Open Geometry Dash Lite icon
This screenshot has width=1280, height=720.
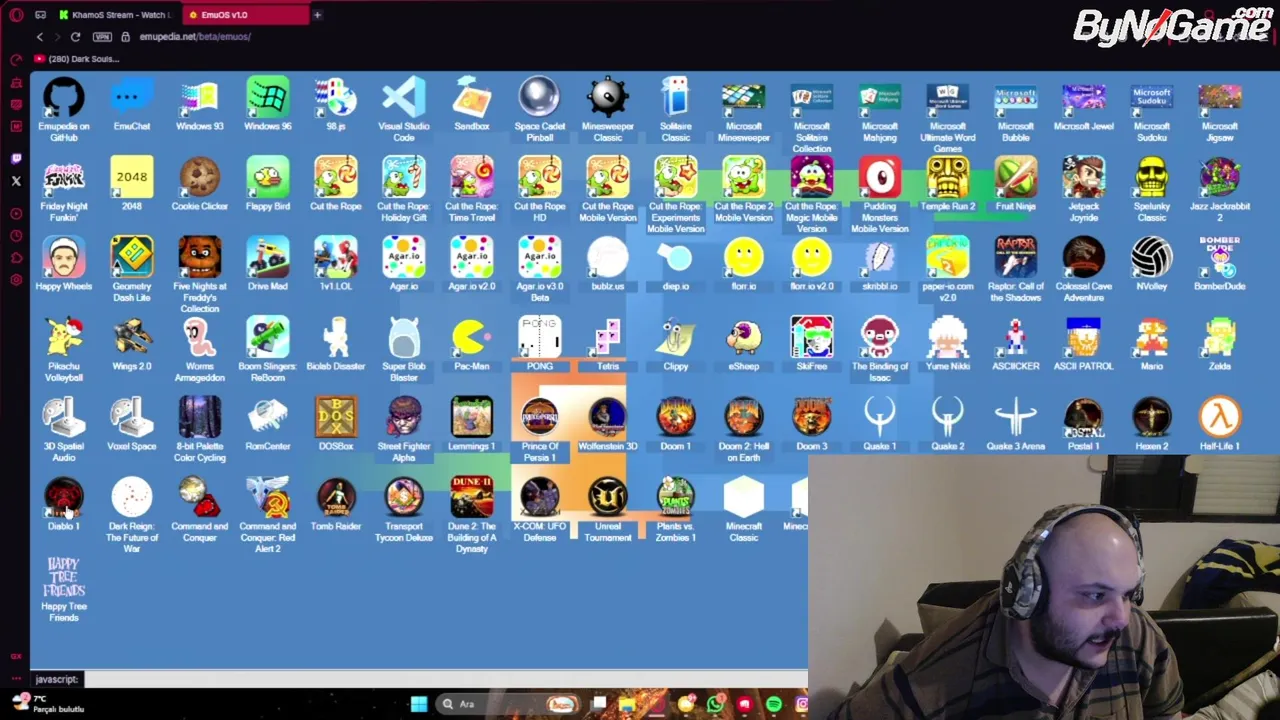click(132, 268)
